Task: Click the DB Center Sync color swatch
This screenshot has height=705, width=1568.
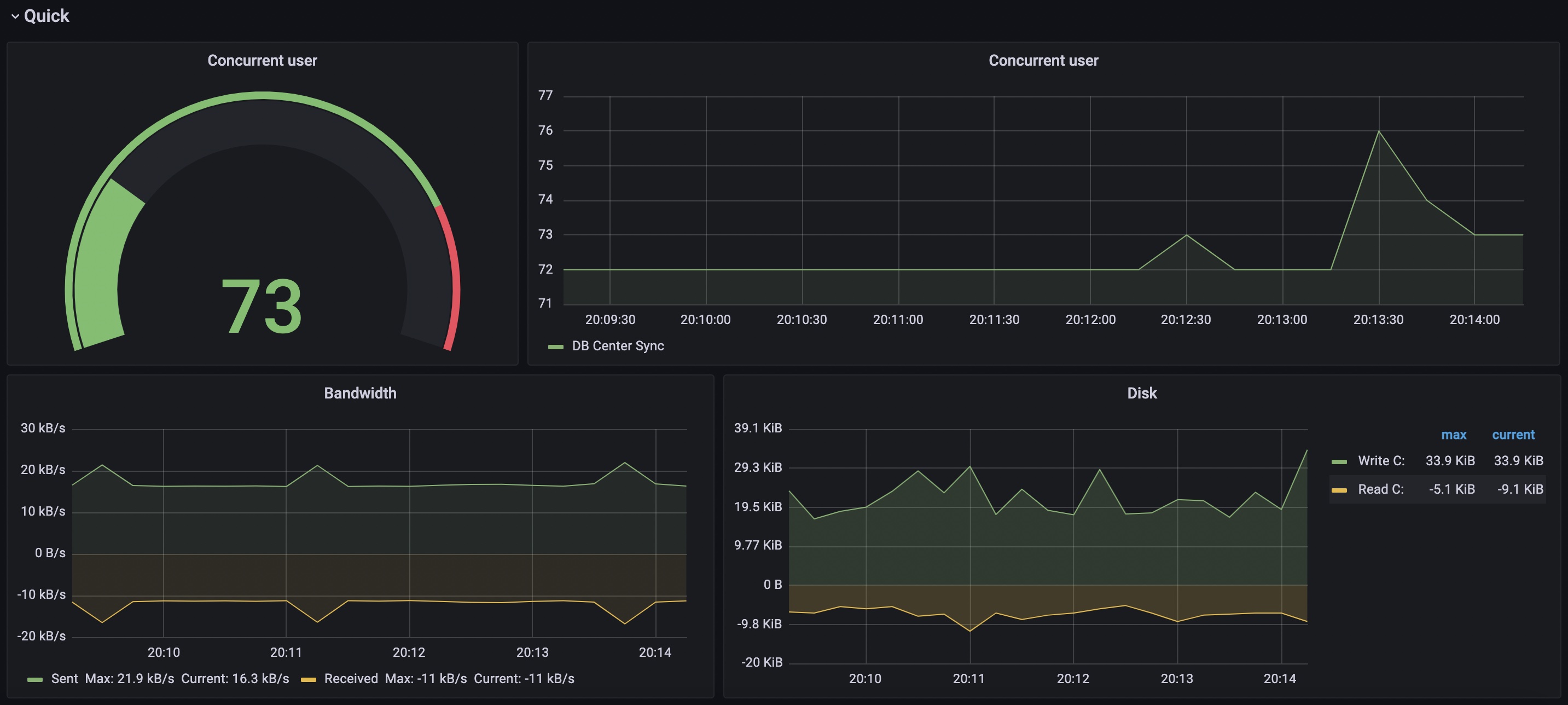Action: coord(555,346)
